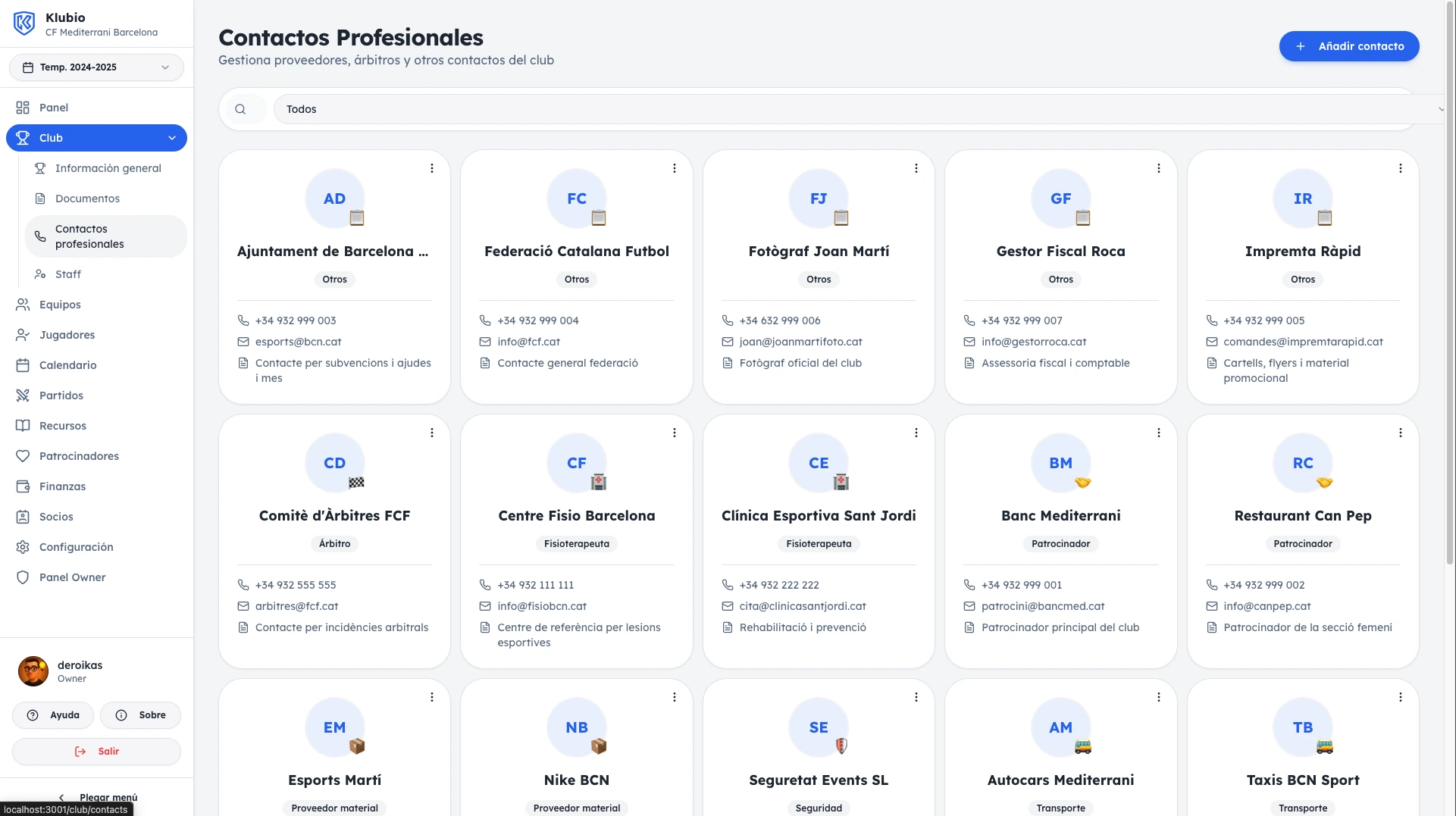The image size is (1456, 816).
Task: Click the Salir logout button
Action: (x=96, y=752)
